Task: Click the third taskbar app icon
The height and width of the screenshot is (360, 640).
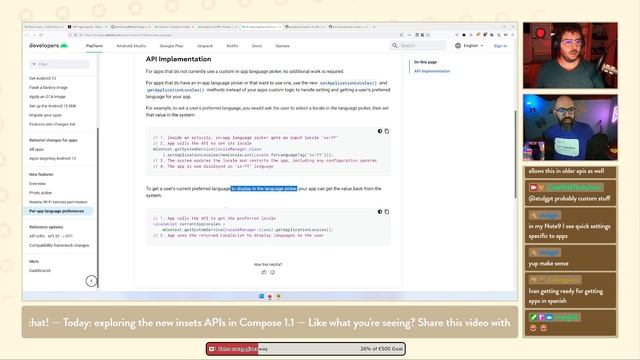Action: (278, 296)
